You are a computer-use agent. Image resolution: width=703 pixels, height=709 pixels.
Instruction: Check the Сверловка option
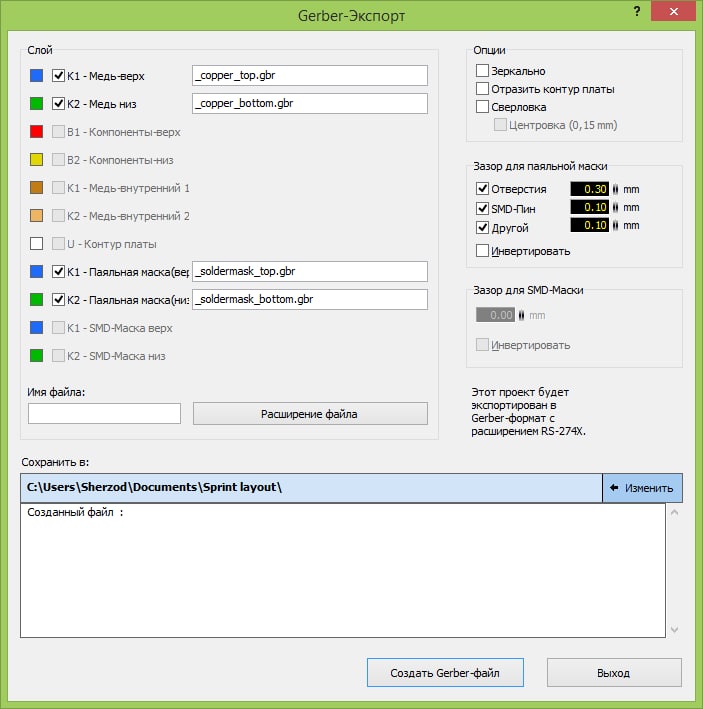pos(482,107)
